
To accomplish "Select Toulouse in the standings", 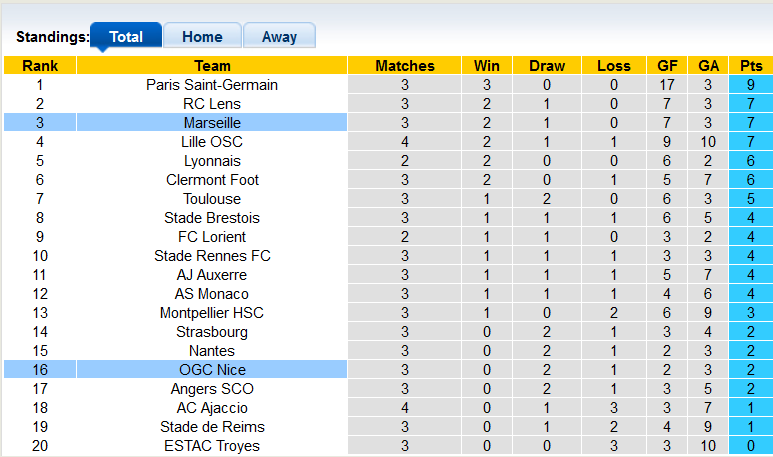I will point(212,199).
